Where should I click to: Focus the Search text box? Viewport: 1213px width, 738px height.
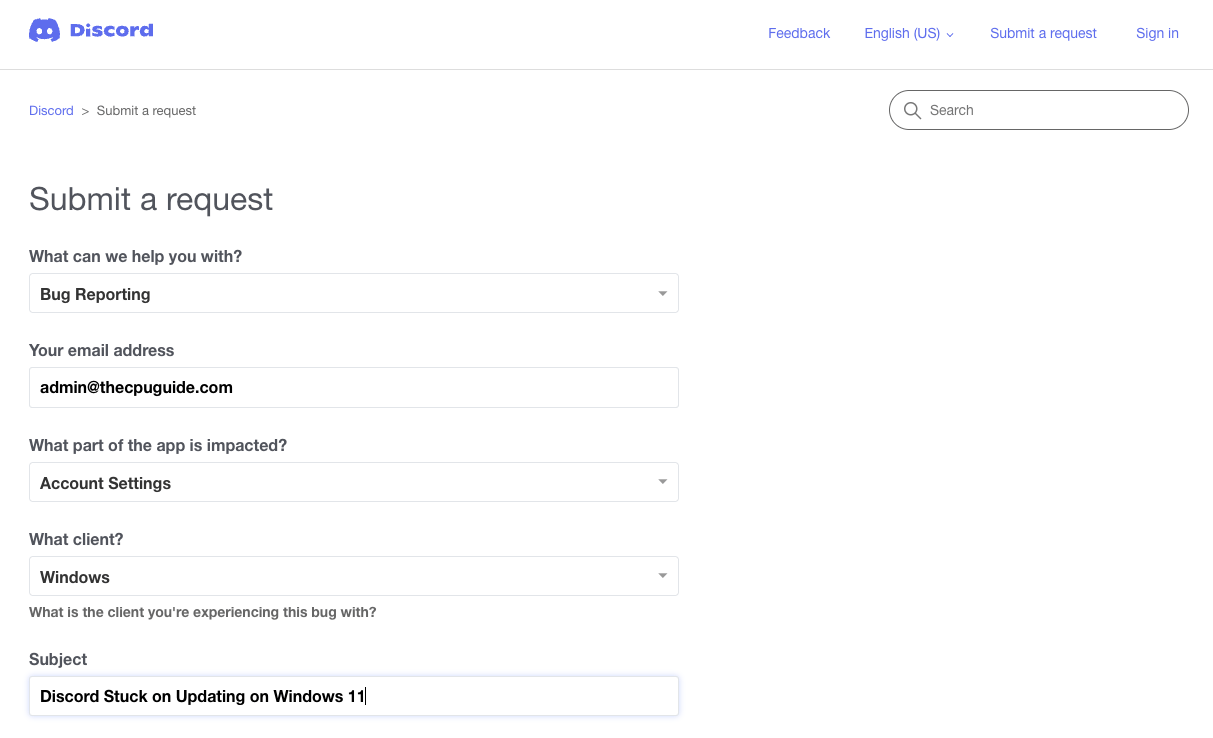pos(1050,110)
